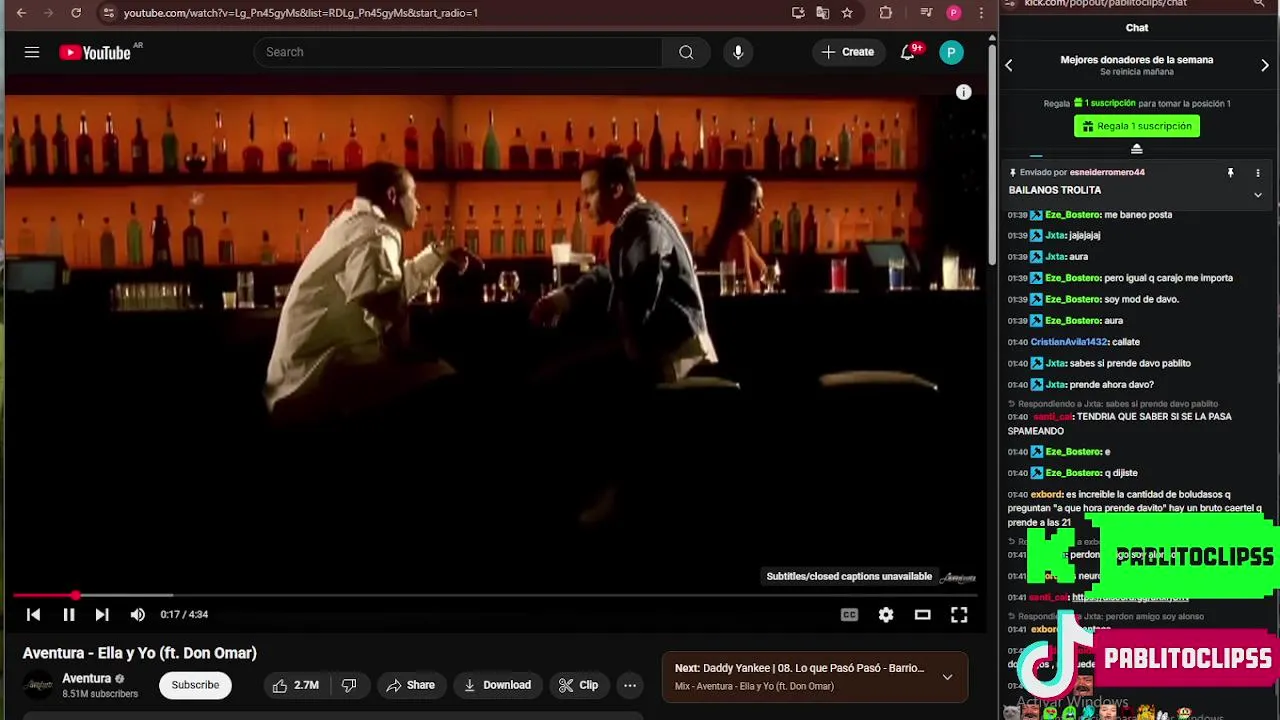Image resolution: width=1280 pixels, height=720 pixels.
Task: Show previous donor panel in chat
Action: coord(1009,65)
